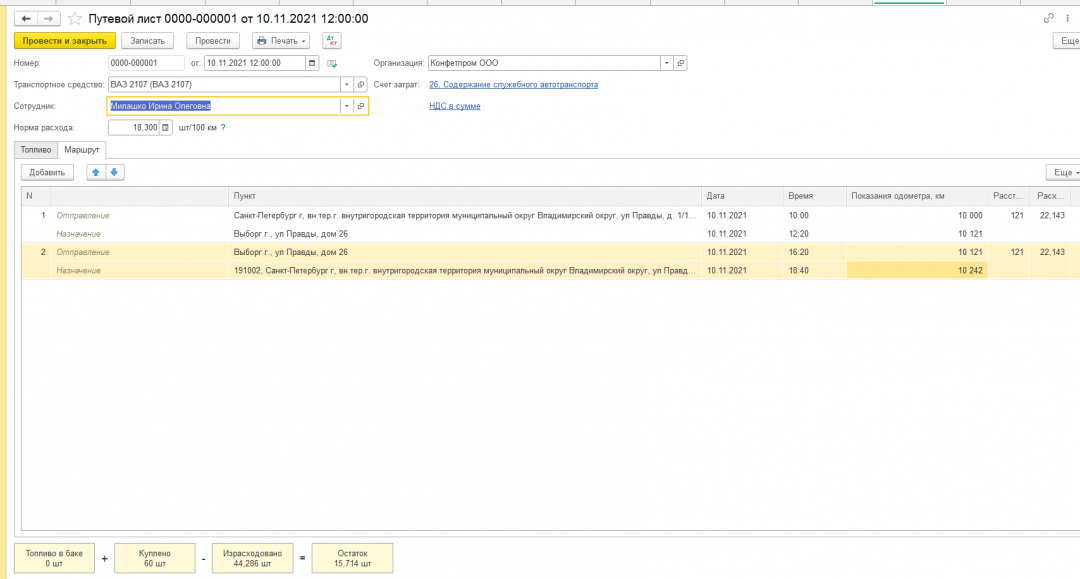Screen dimensions: 1080x579
Task: Switch to the Топливо tab
Action: click(36, 149)
